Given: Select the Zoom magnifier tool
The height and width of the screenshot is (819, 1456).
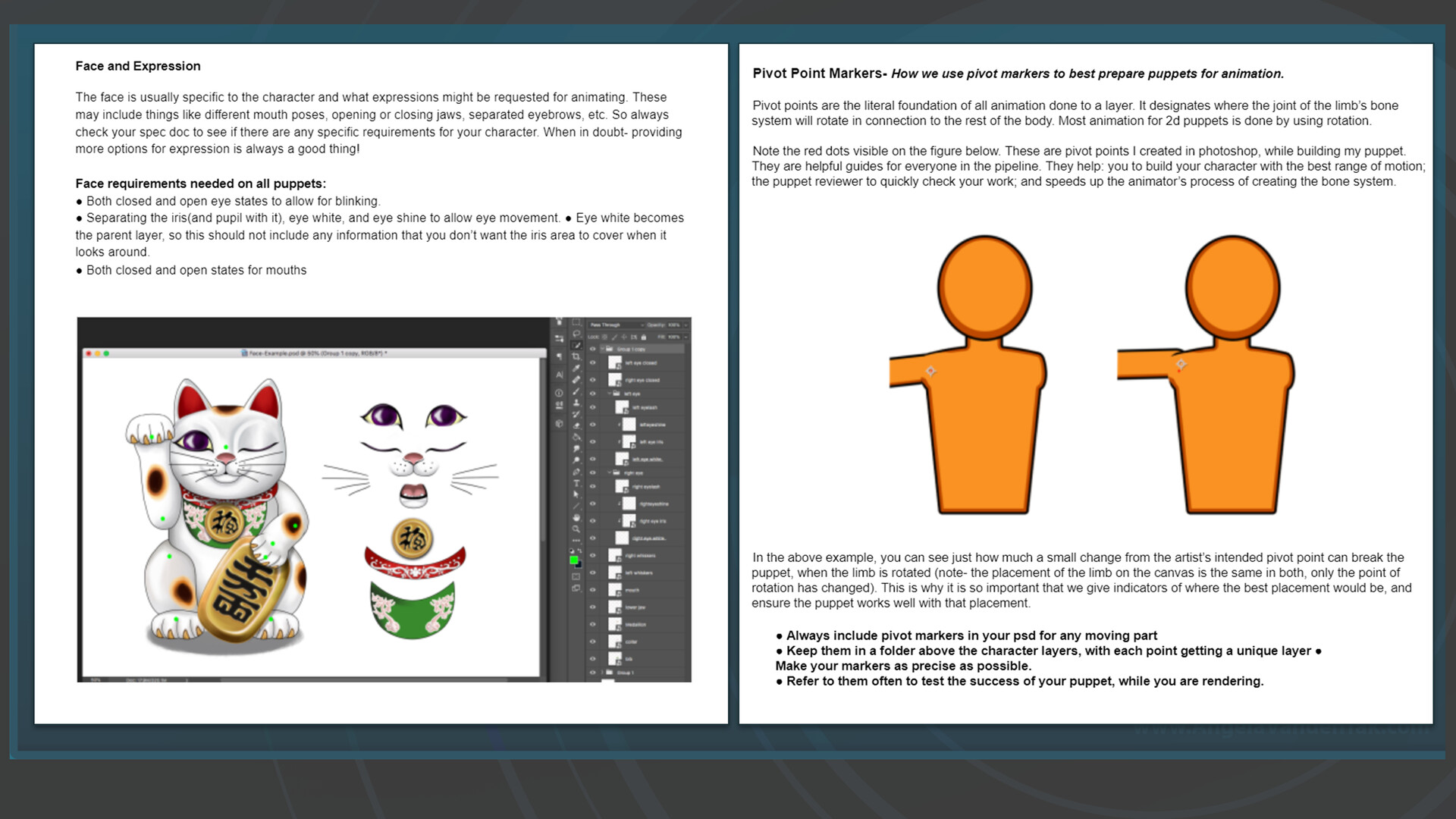Looking at the screenshot, I should point(576,529).
